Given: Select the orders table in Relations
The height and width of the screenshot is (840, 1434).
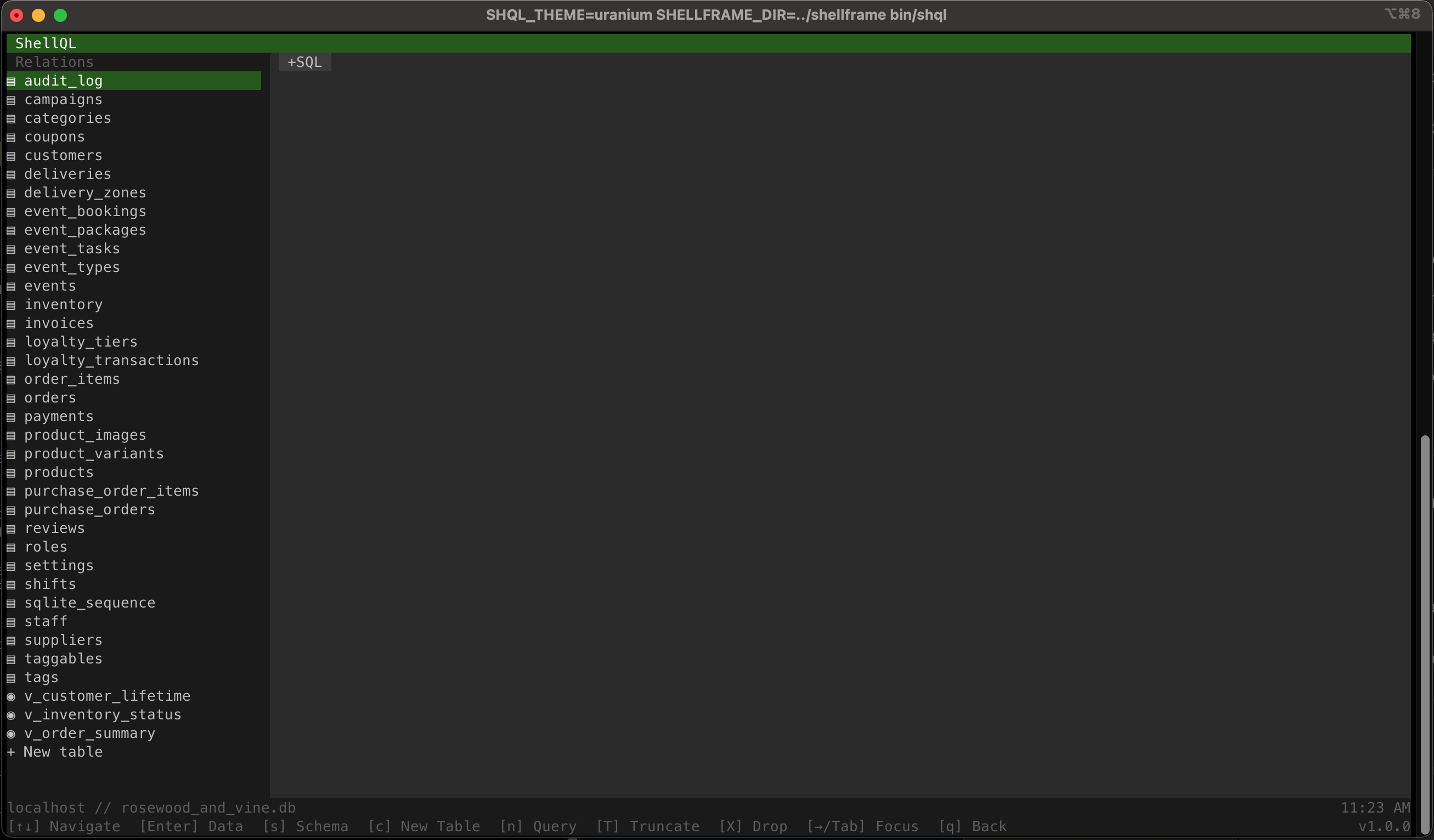Looking at the screenshot, I should tap(50, 398).
